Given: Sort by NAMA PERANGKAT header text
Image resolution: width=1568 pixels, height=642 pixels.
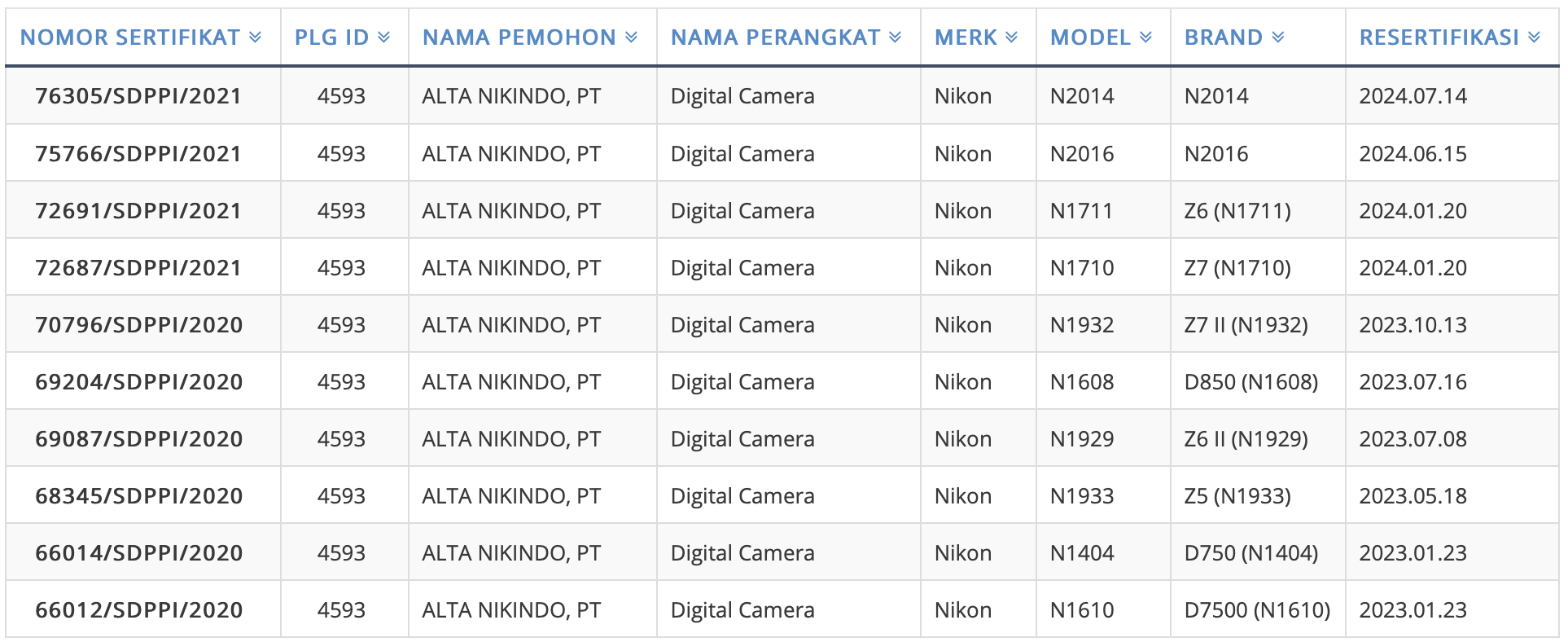Looking at the screenshot, I should (x=775, y=37).
